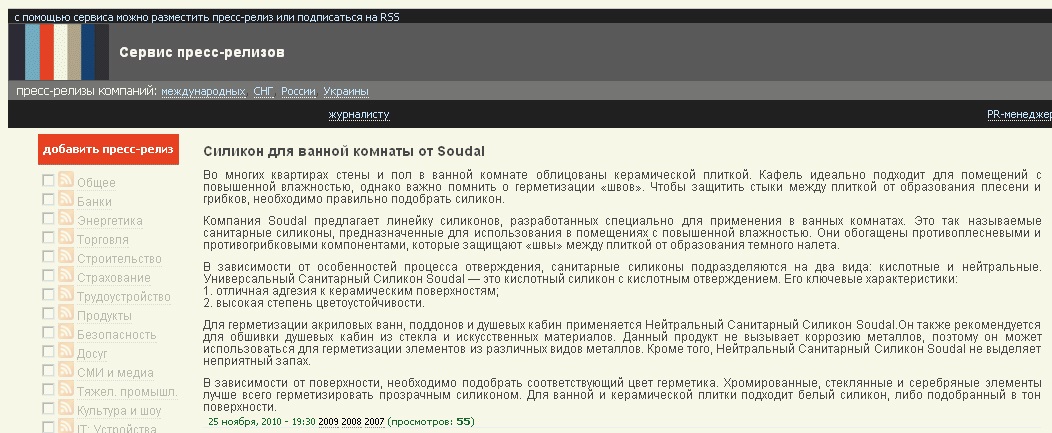Click the RSS icon next to Безопасность

tap(66, 331)
